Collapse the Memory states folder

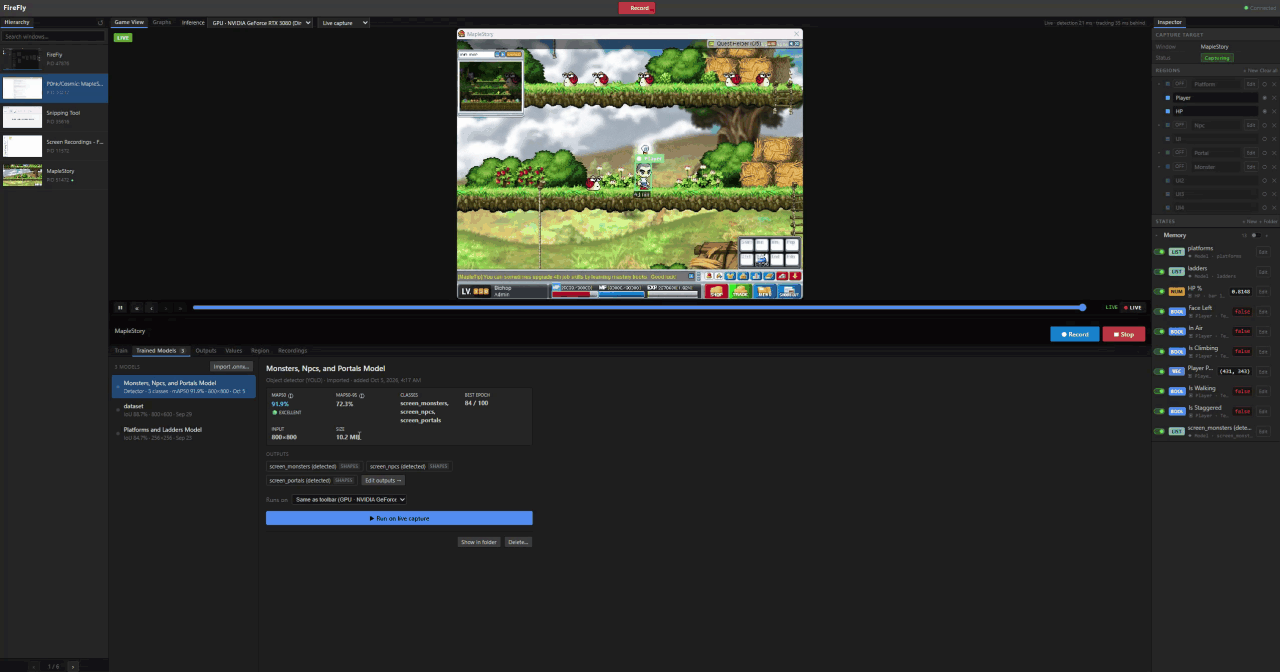(1158, 235)
